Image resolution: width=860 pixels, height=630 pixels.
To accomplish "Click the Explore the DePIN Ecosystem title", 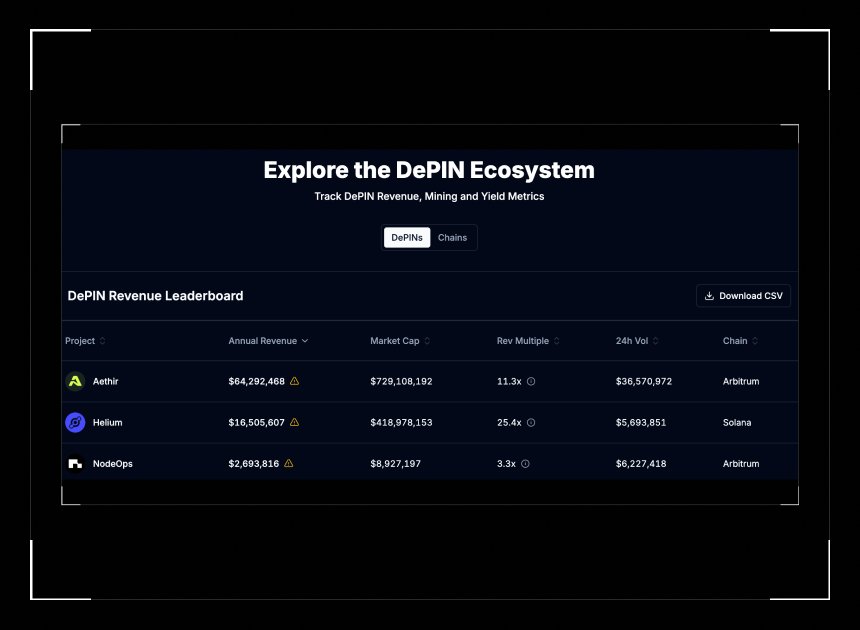I will click(x=429, y=170).
